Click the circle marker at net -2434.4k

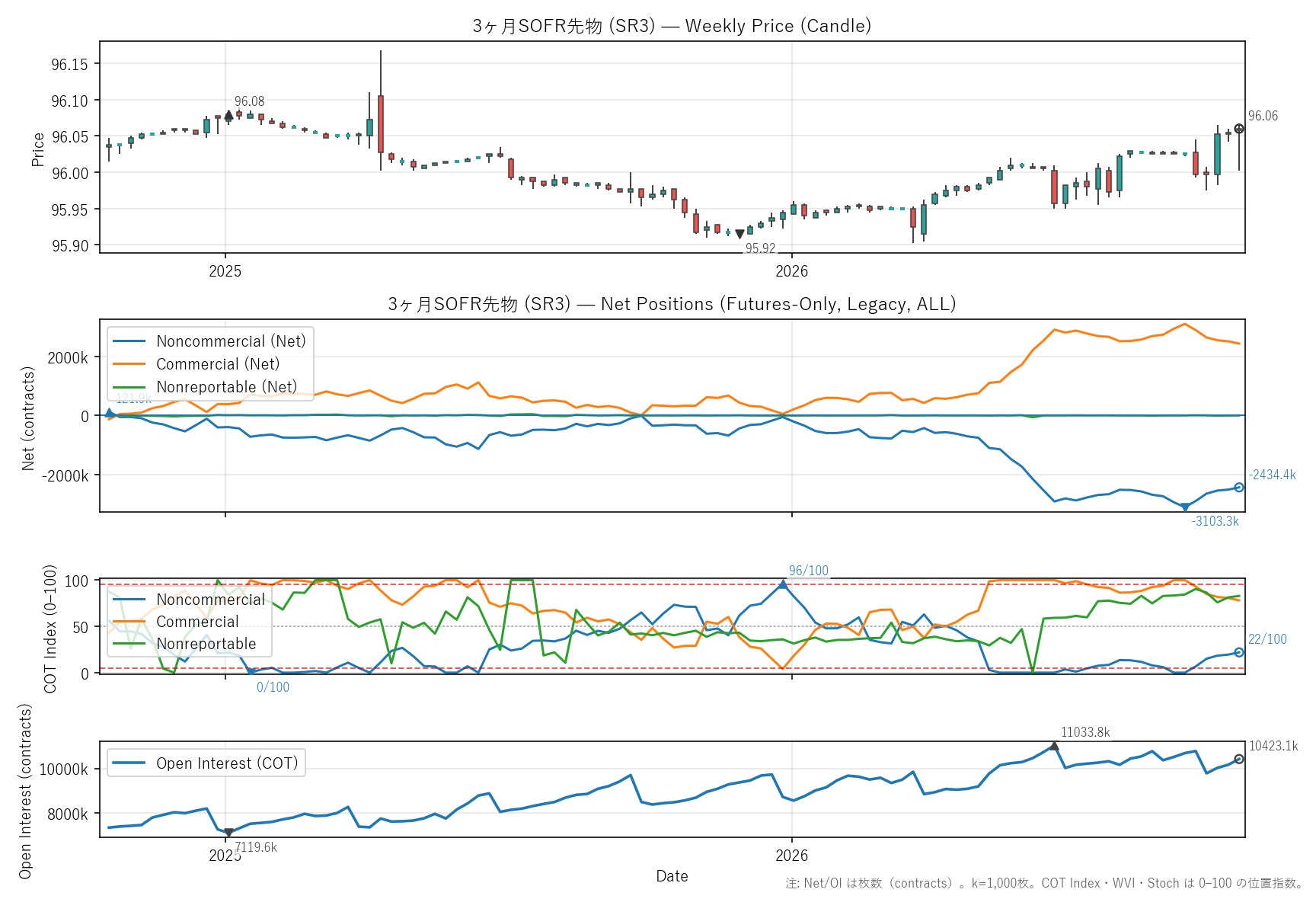pyautogui.click(x=1239, y=488)
